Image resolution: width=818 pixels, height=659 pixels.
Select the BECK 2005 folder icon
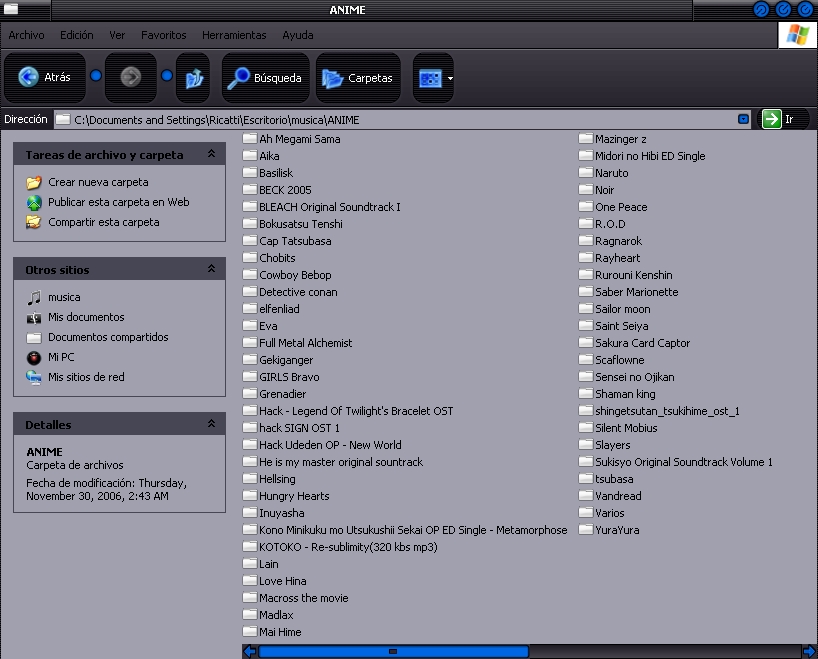(250, 189)
